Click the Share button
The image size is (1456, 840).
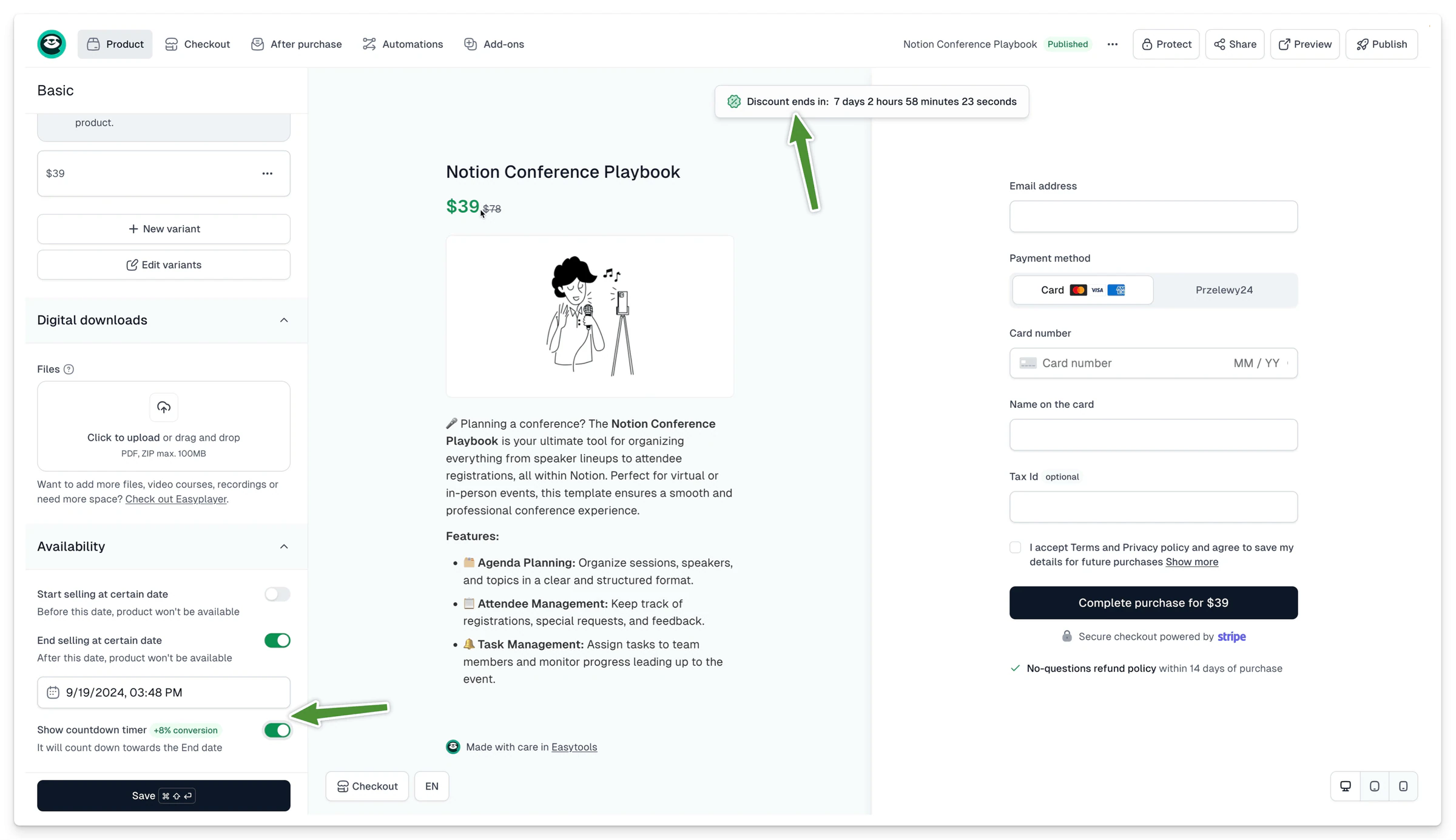pos(1235,44)
